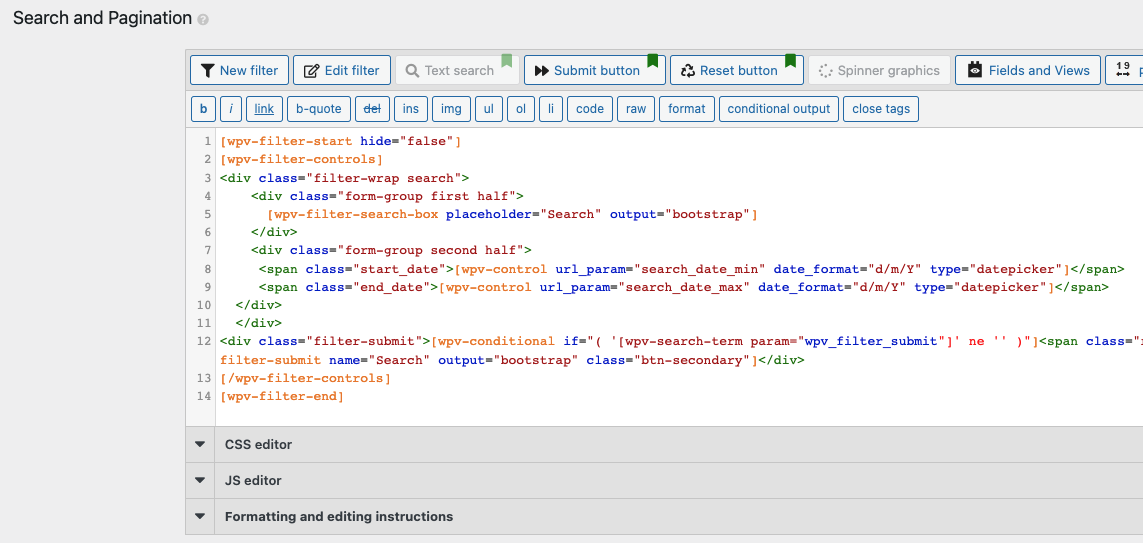The height and width of the screenshot is (543, 1143).
Task: Click the filter-wrap search div line
Action: click(344, 178)
